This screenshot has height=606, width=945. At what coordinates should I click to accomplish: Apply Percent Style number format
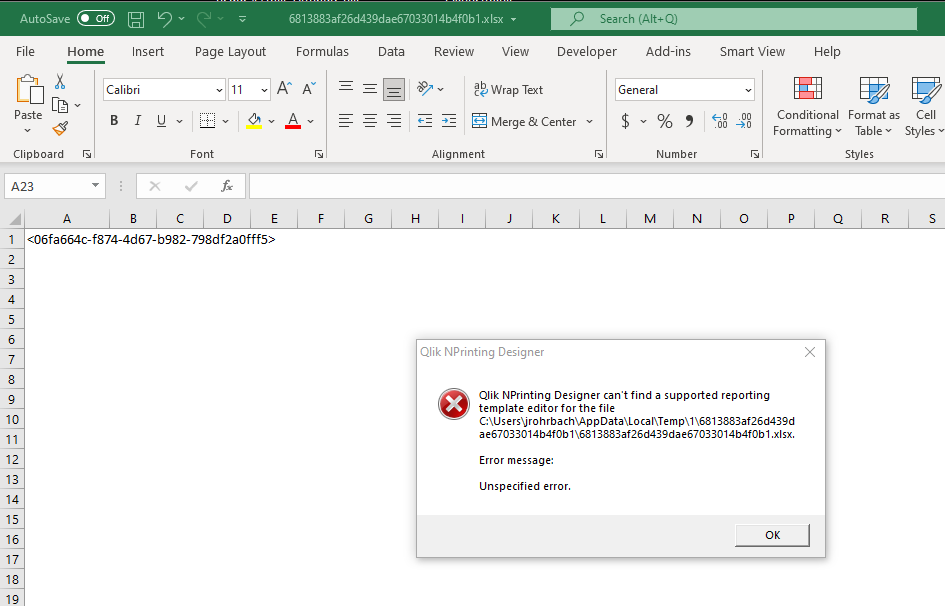665,121
